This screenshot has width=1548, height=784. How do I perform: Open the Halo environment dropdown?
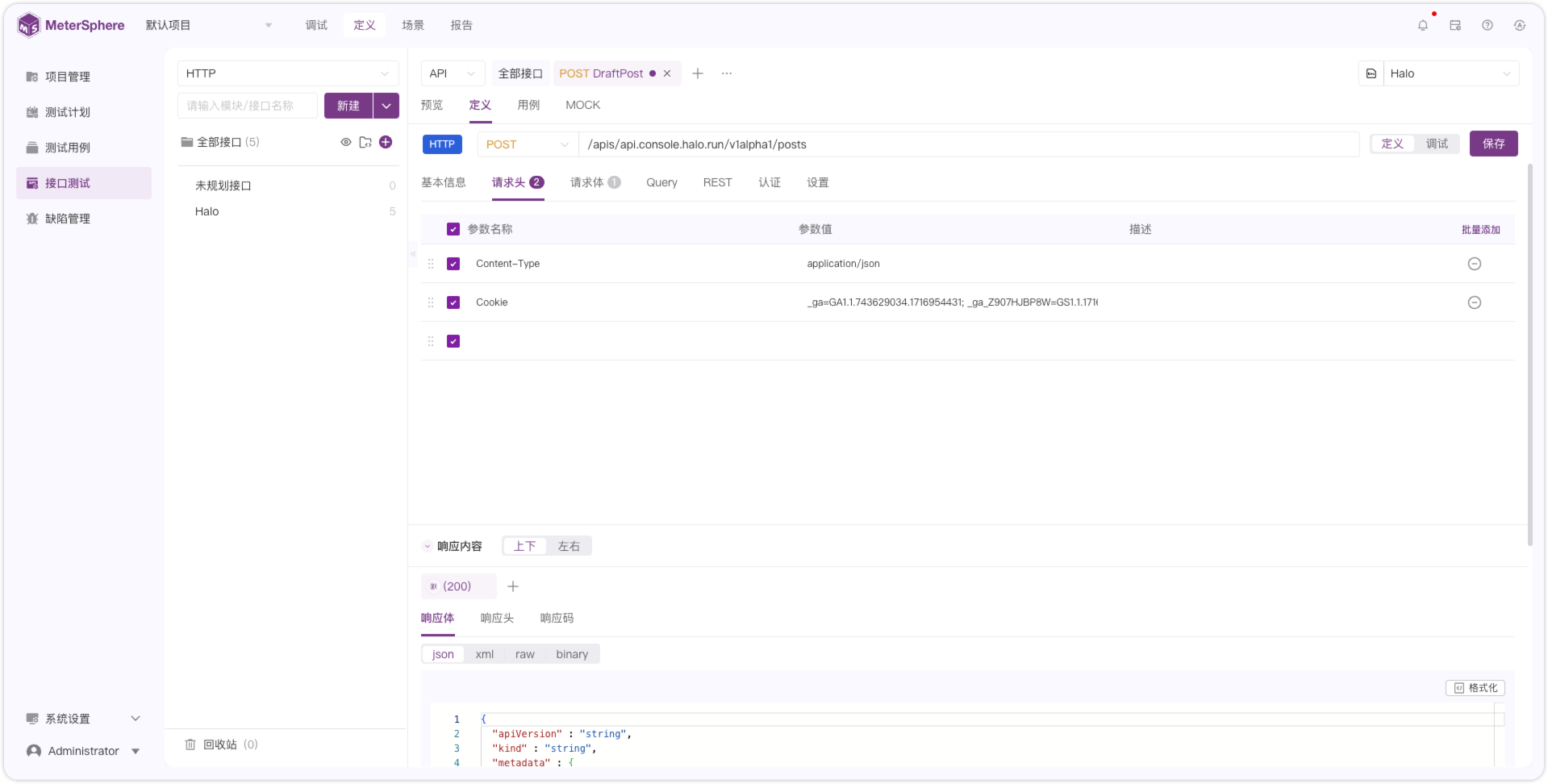(x=1451, y=73)
